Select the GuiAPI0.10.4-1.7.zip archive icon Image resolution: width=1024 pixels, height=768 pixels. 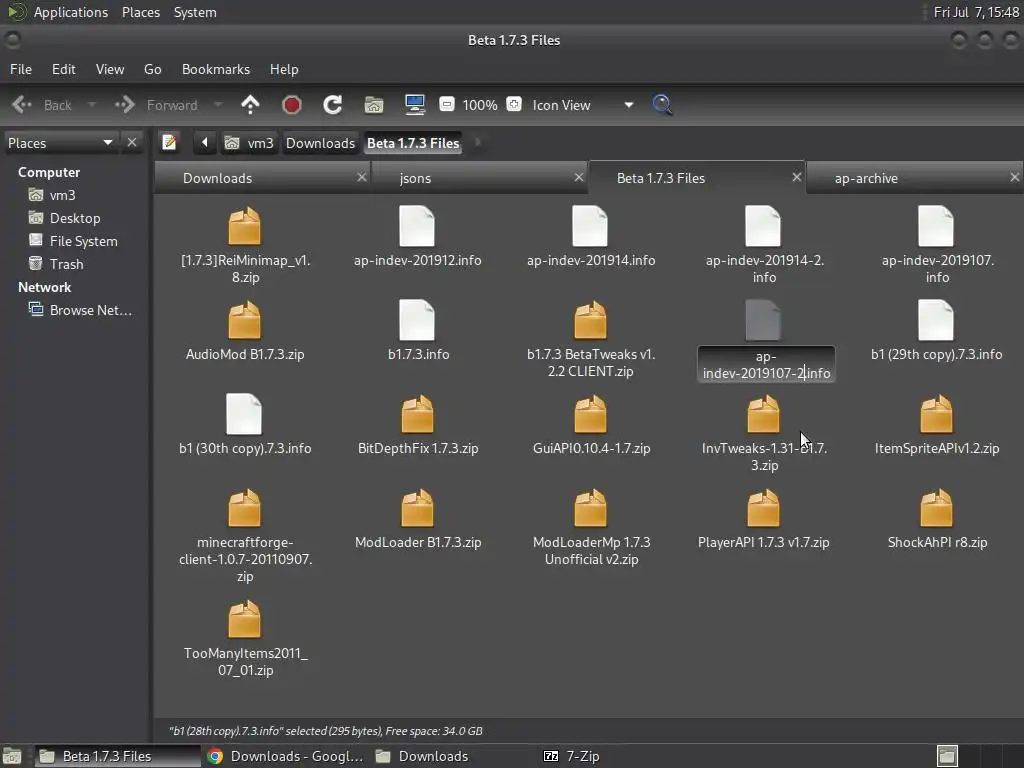coord(590,414)
